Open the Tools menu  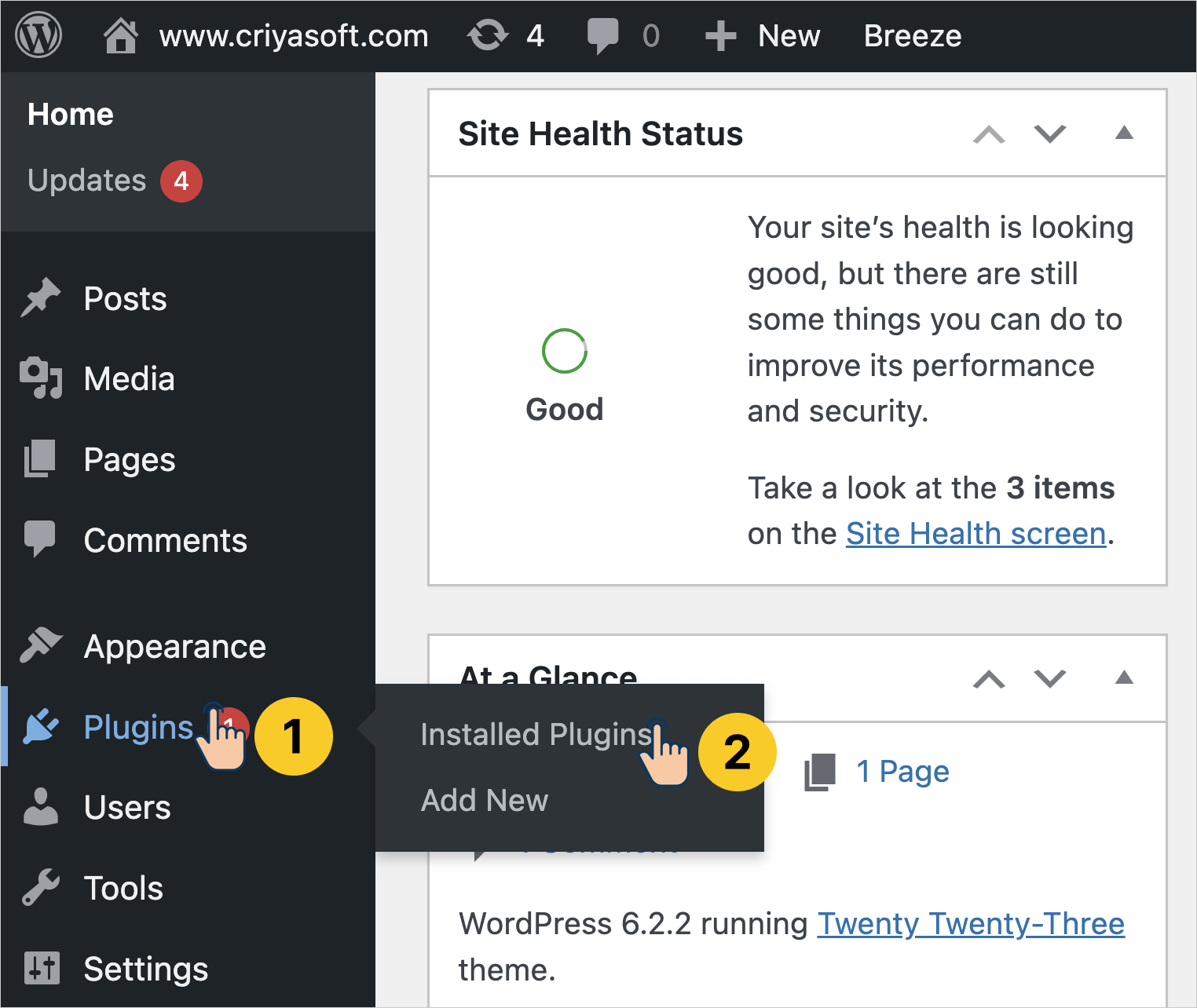click(123, 889)
